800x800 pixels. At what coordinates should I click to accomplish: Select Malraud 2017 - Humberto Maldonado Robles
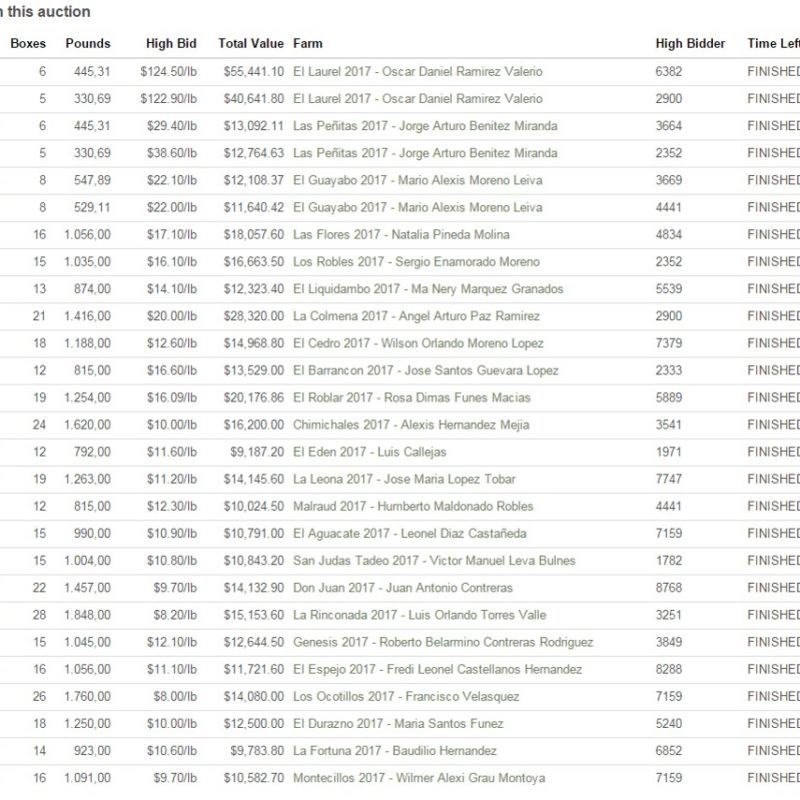[413, 506]
